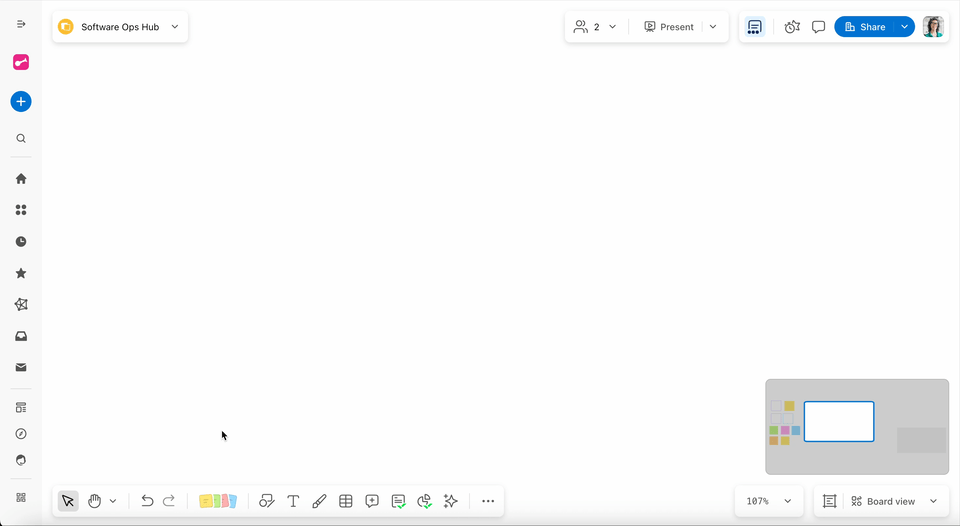Expand the participants list chevron
Viewport: 960px width, 526px height.
(612, 27)
